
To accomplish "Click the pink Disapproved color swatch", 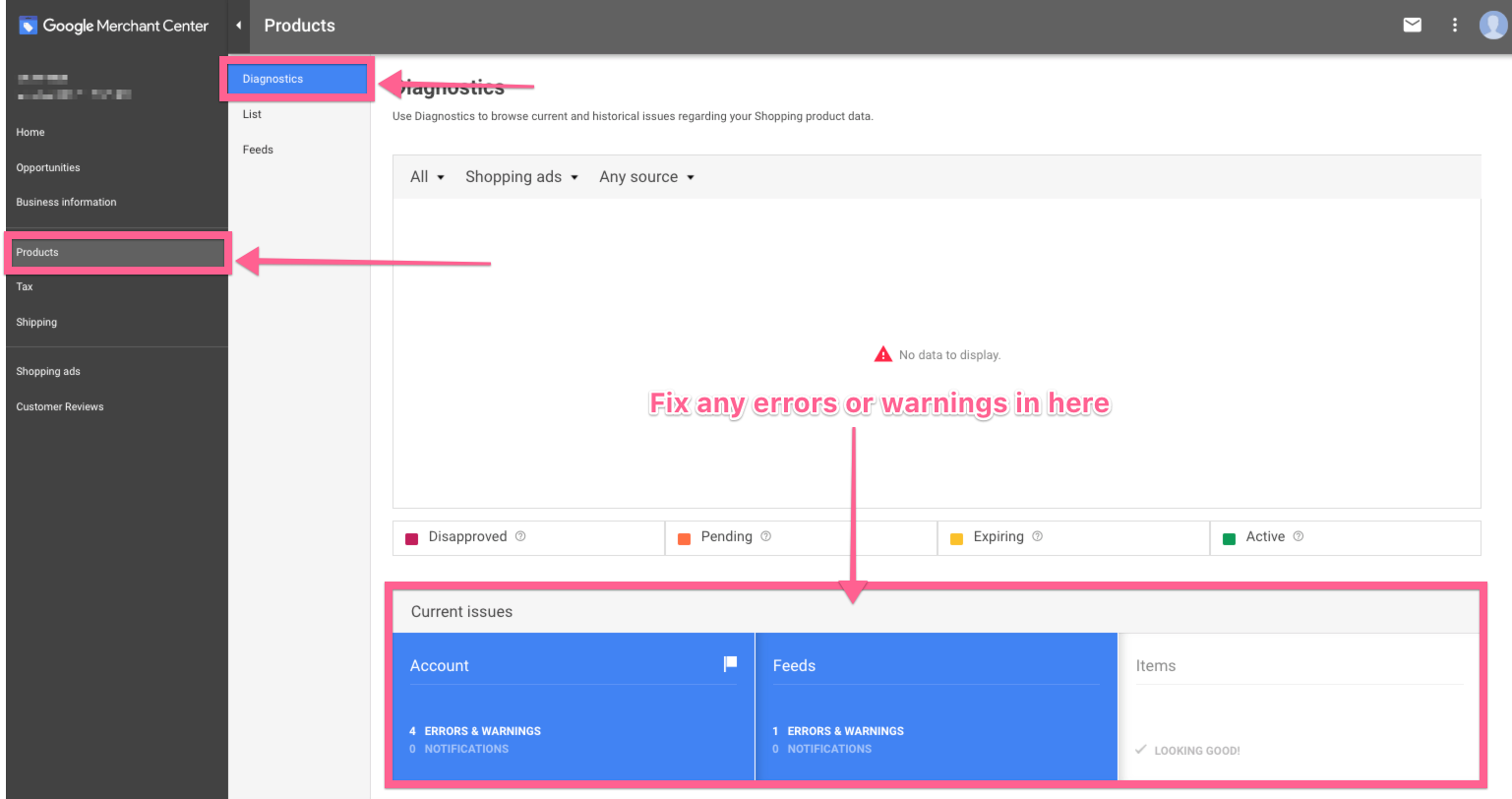I will click(412, 538).
